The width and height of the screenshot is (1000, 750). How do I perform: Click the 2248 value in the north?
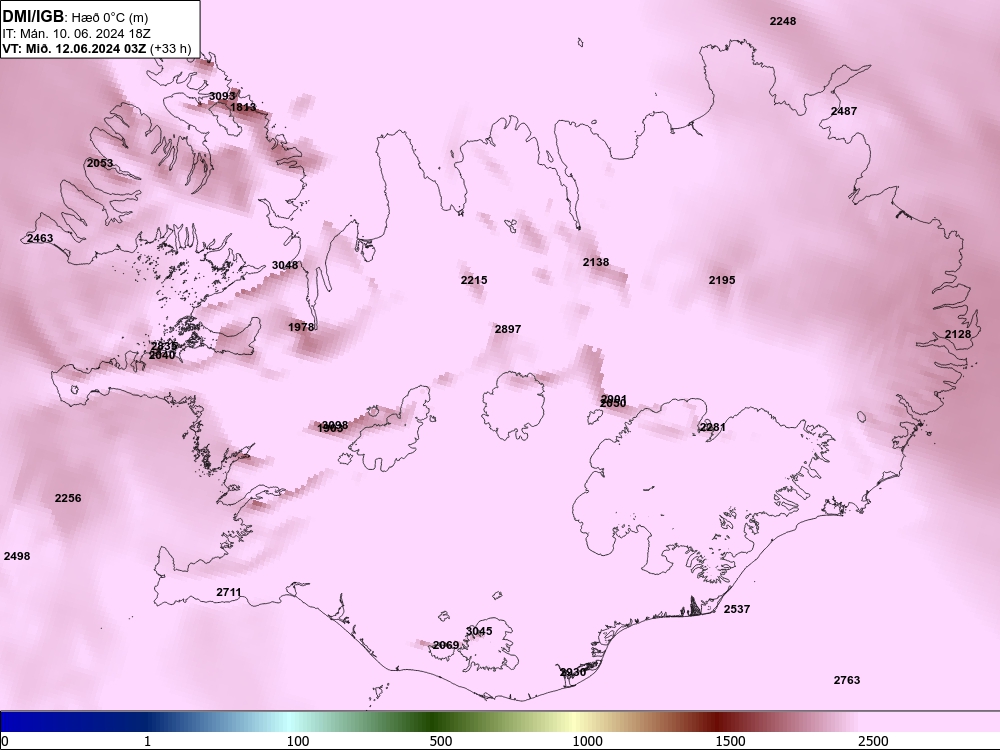[783, 21]
